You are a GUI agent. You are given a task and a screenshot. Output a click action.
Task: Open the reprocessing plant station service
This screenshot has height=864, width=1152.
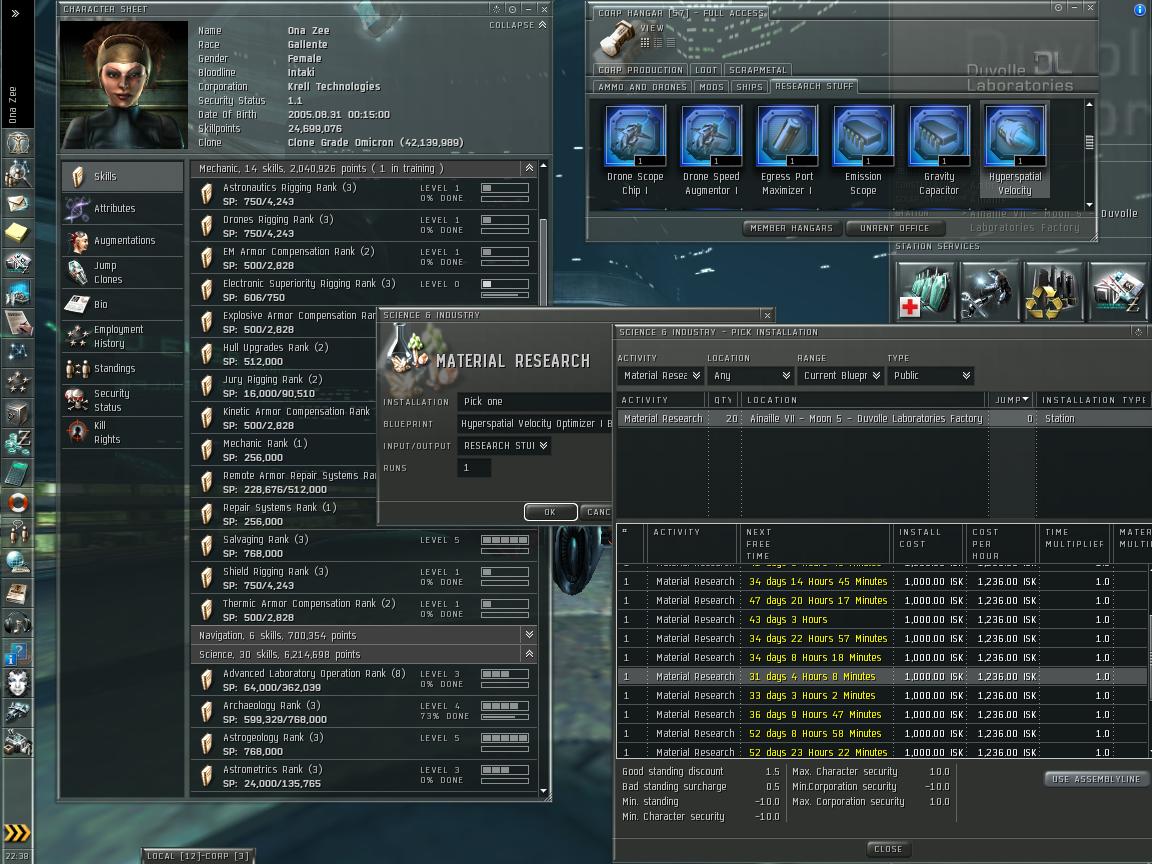pyautogui.click(x=1052, y=292)
